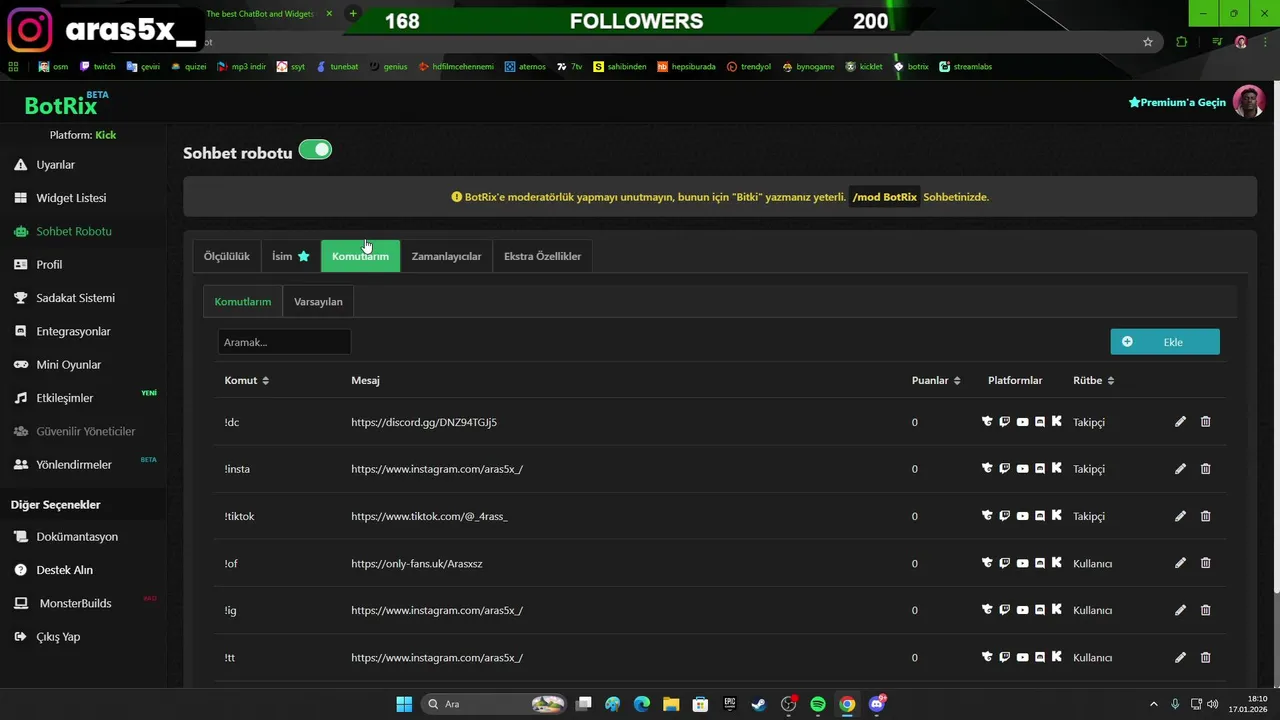
Task: Open the MonsterBuilds link in sidebar
Action: [75, 604]
